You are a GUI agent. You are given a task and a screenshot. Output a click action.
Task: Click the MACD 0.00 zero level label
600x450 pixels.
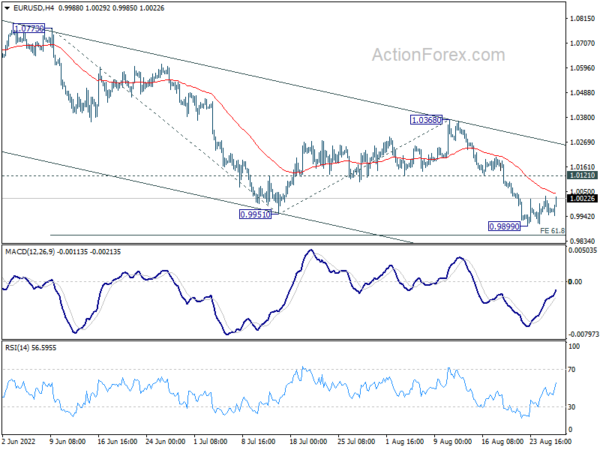pyautogui.click(x=574, y=282)
